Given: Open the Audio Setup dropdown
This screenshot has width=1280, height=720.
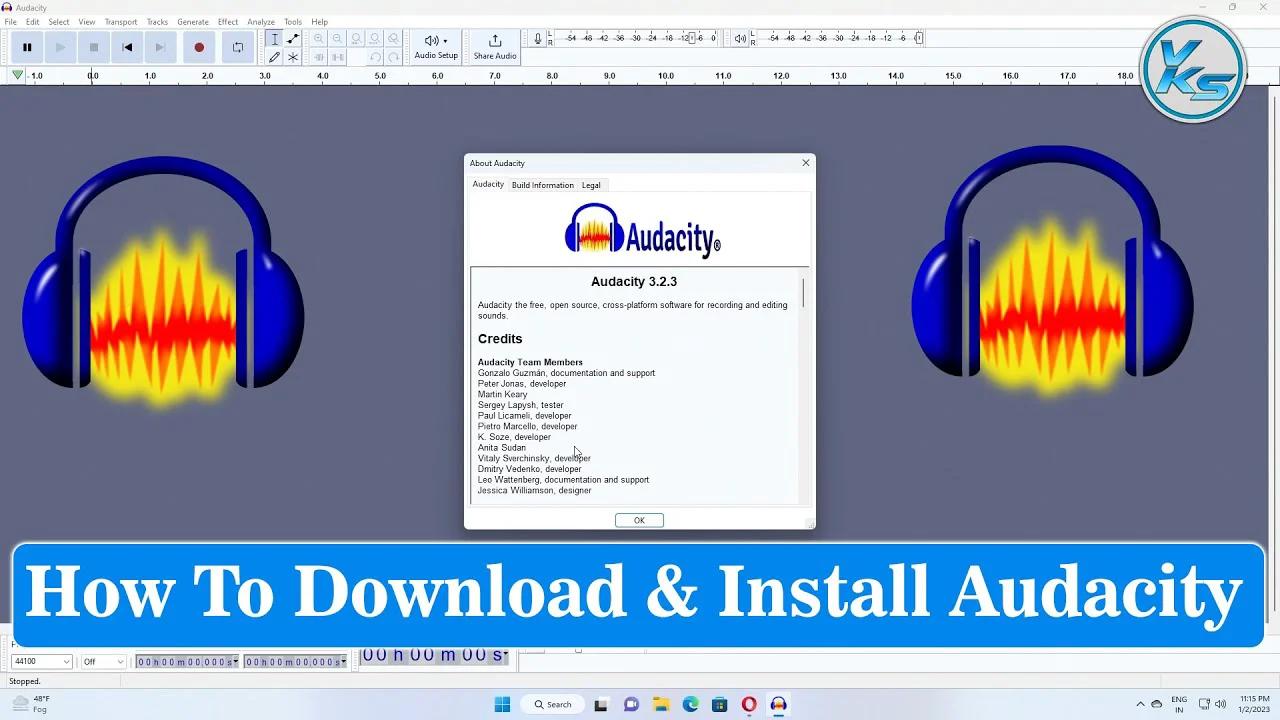Looking at the screenshot, I should tap(435, 46).
